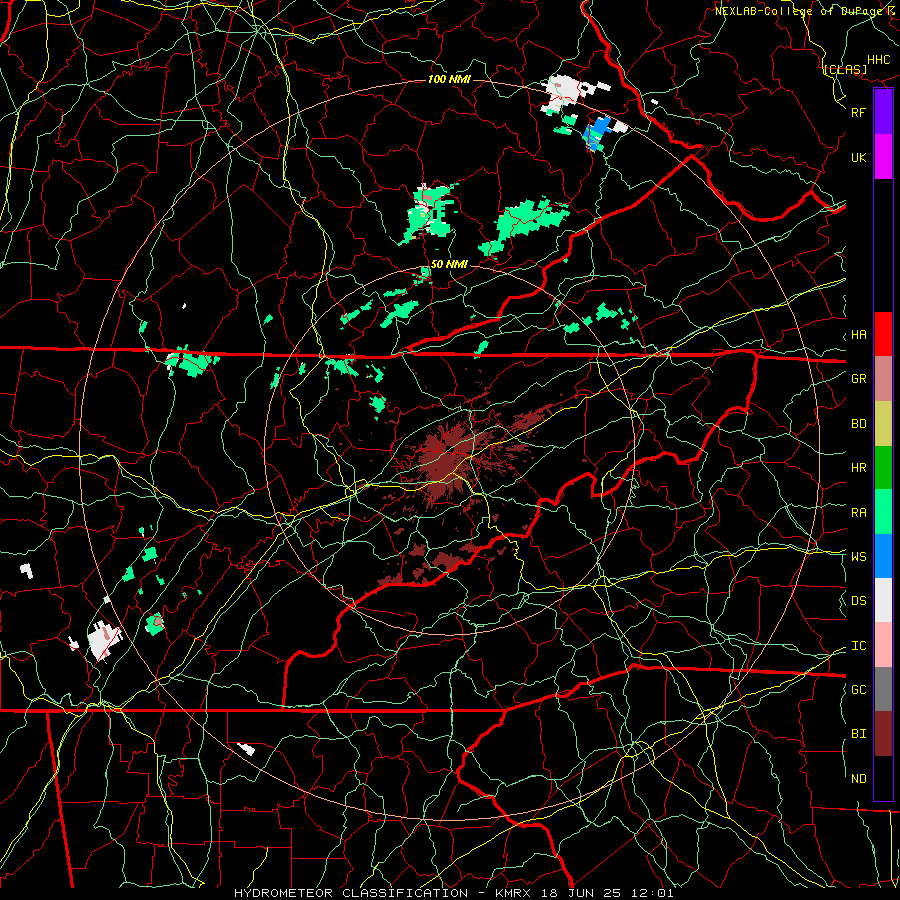This screenshot has width=900, height=900.
Task: Select the 'BI' legend label
Action: point(858,734)
